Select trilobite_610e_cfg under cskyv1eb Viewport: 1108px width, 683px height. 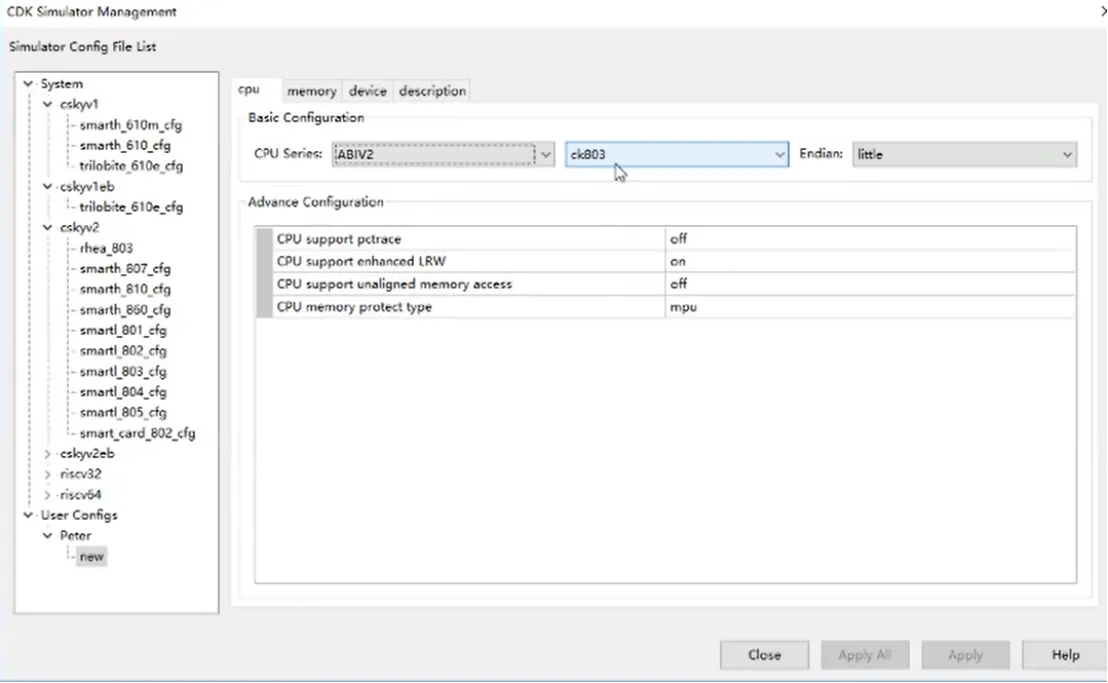pyautogui.click(x=131, y=207)
